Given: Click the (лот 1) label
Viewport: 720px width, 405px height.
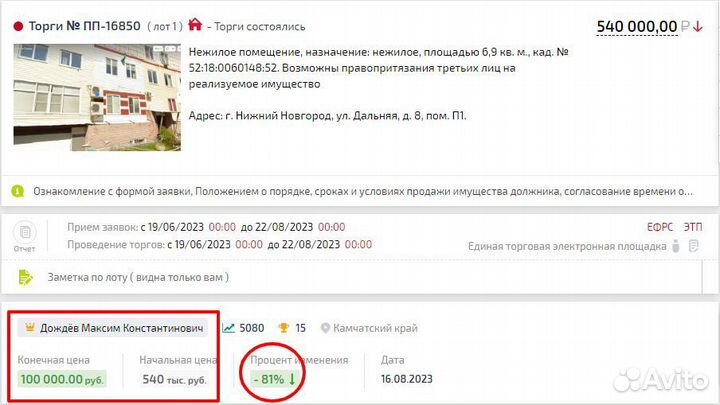Looking at the screenshot, I should pyautogui.click(x=165, y=27).
